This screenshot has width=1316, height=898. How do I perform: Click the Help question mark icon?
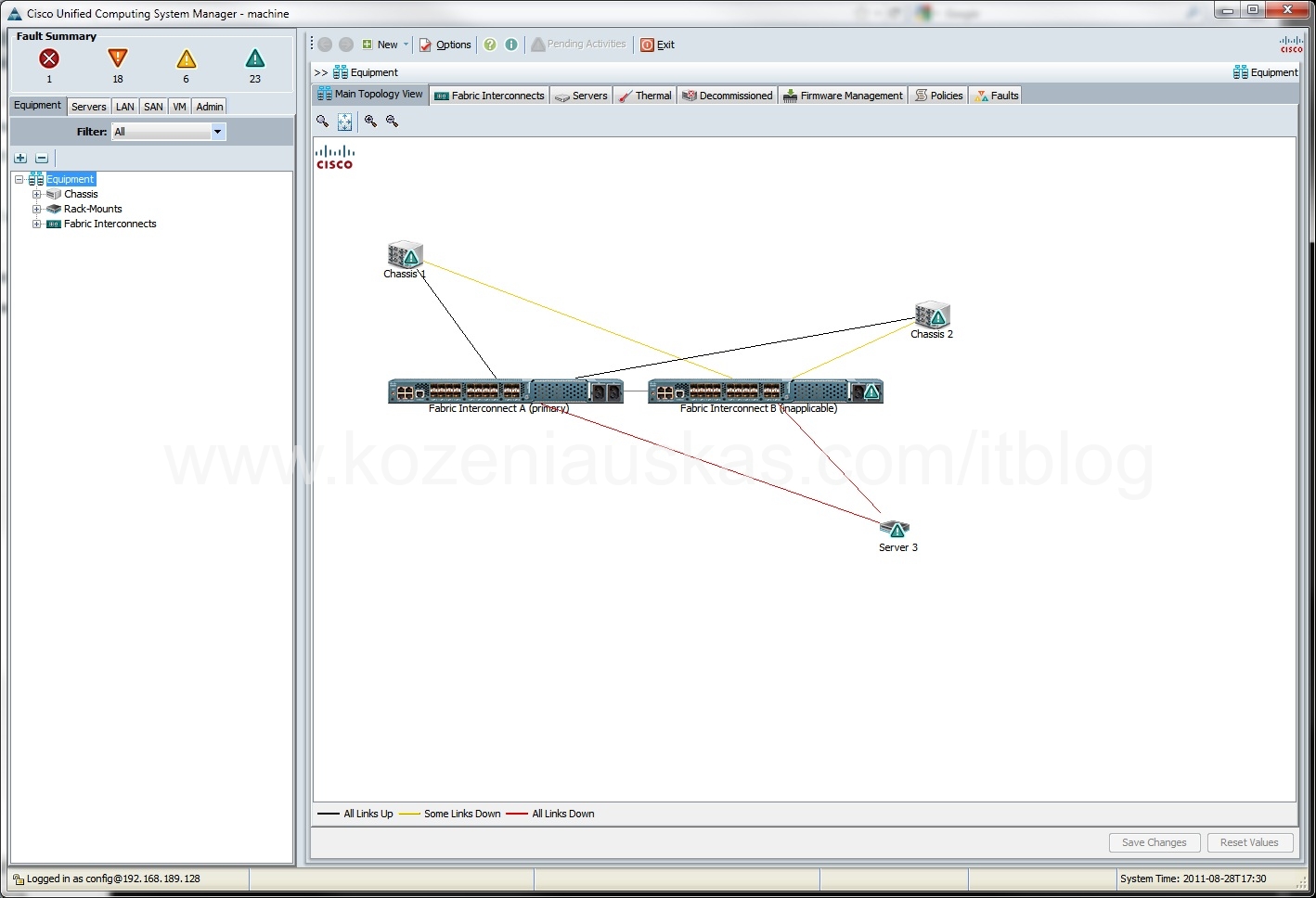pyautogui.click(x=490, y=45)
